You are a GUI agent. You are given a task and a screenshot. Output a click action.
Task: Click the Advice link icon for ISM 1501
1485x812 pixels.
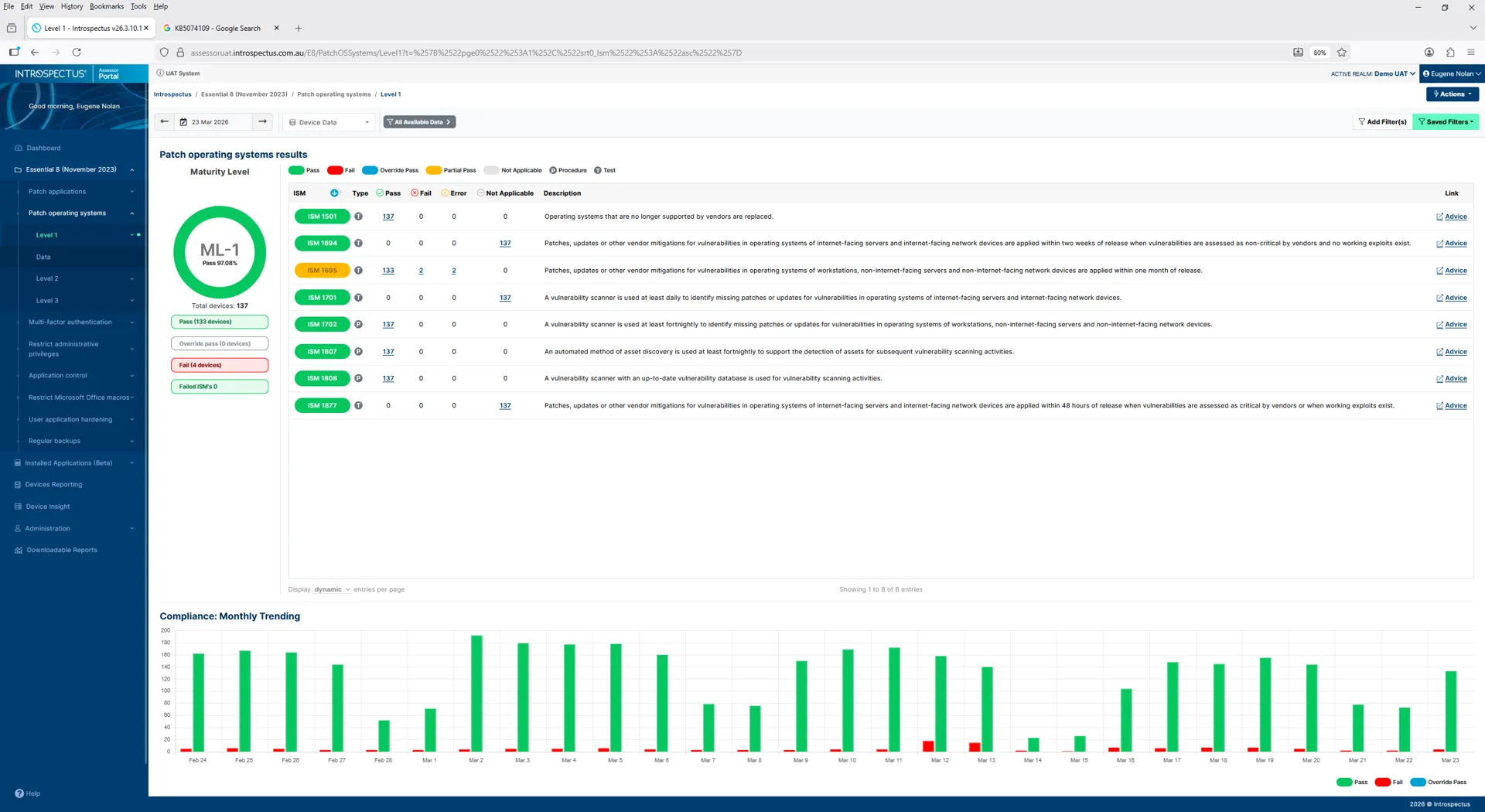1439,217
